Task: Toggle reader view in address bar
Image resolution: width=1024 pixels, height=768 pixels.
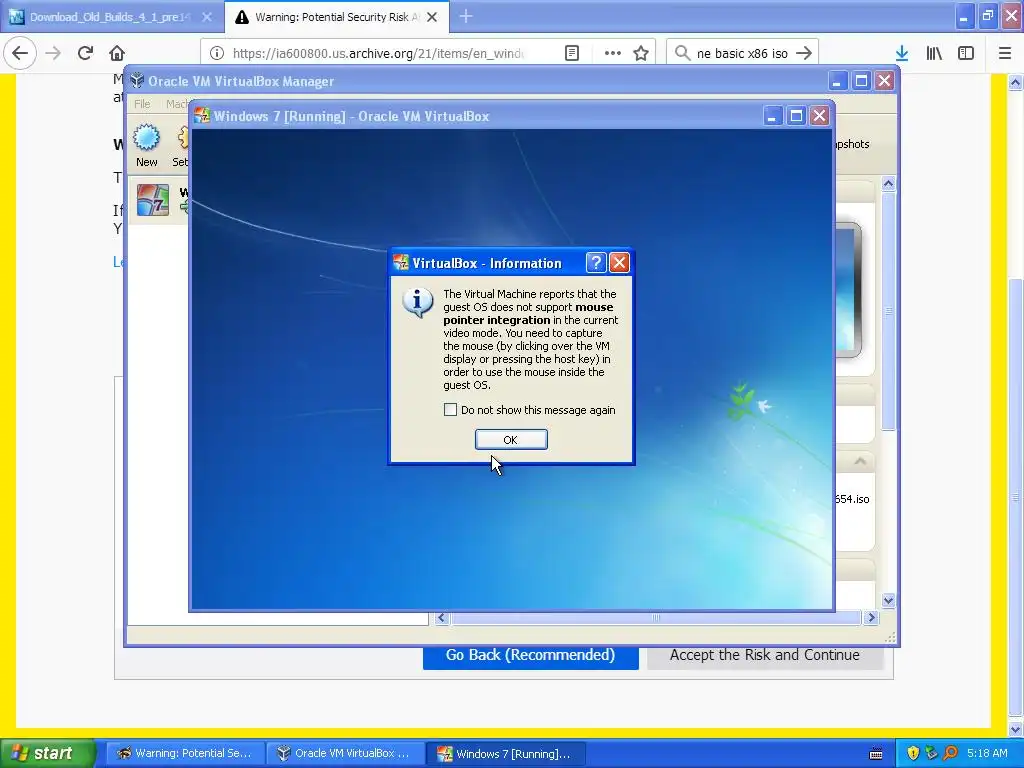Action: tap(571, 53)
